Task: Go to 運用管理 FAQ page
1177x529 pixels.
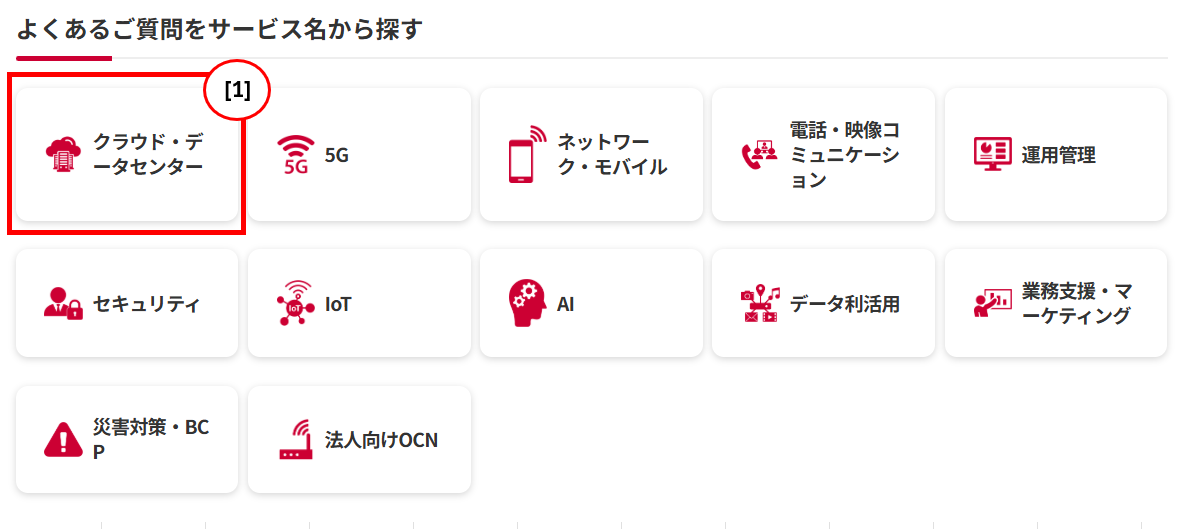Action: click(x=1059, y=155)
